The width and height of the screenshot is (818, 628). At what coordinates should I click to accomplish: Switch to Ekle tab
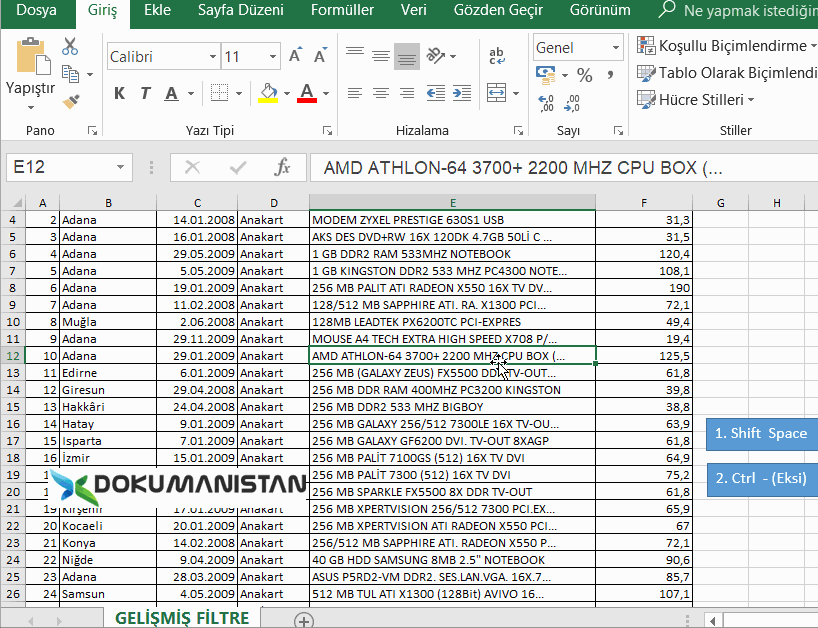157,10
